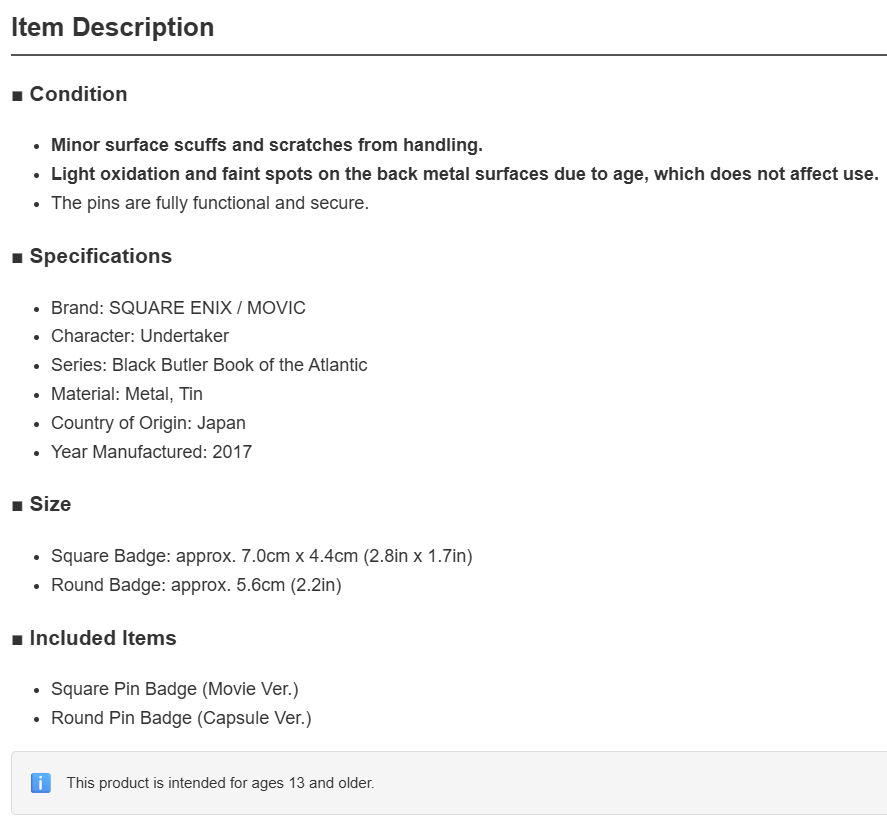The height and width of the screenshot is (829, 887).
Task: Click Year Manufactured: 2017 line
Action: point(151,452)
